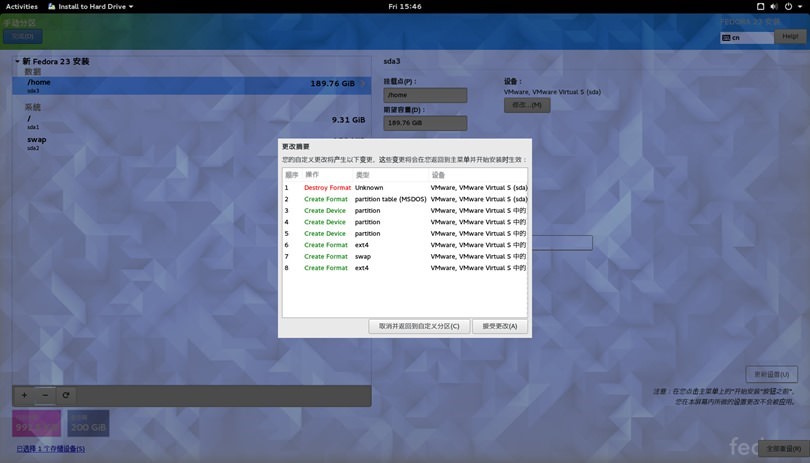Viewport: 810px width, 463px height.
Task: Open the clock showing Fri 15:46
Action: [404, 6]
